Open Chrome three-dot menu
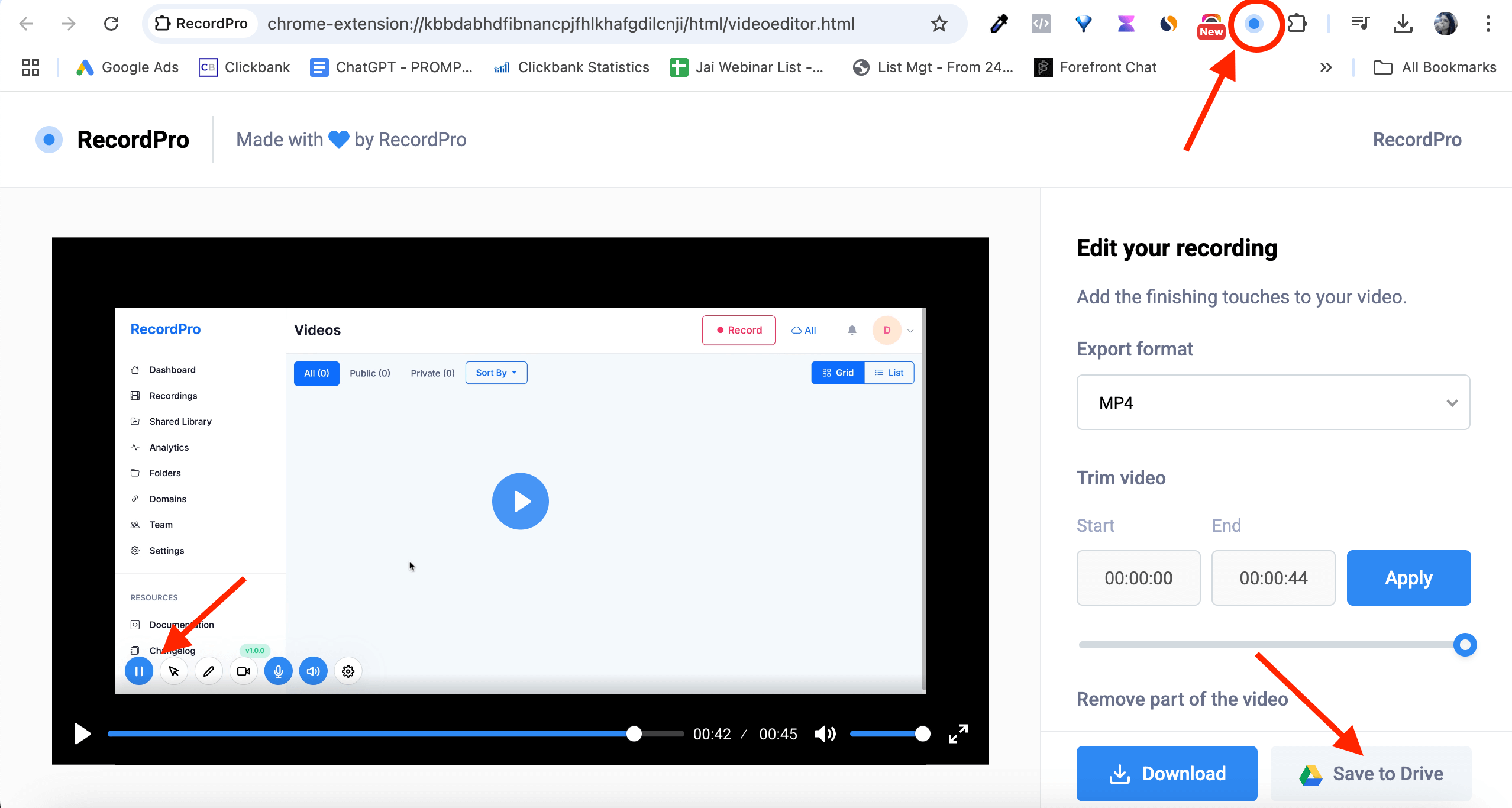Viewport: 1512px width, 808px height. coord(1488,24)
